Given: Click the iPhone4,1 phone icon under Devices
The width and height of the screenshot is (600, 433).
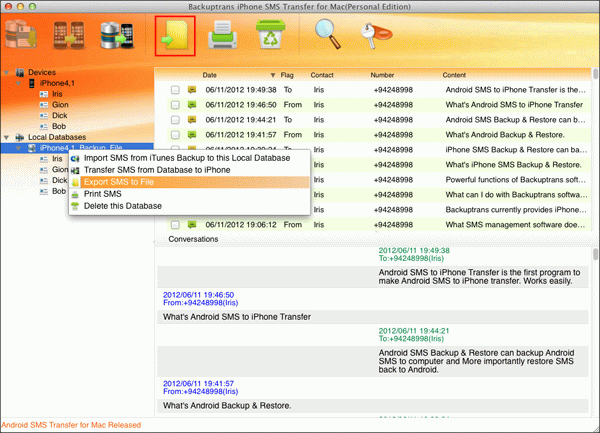Looking at the screenshot, I should click(x=32, y=83).
